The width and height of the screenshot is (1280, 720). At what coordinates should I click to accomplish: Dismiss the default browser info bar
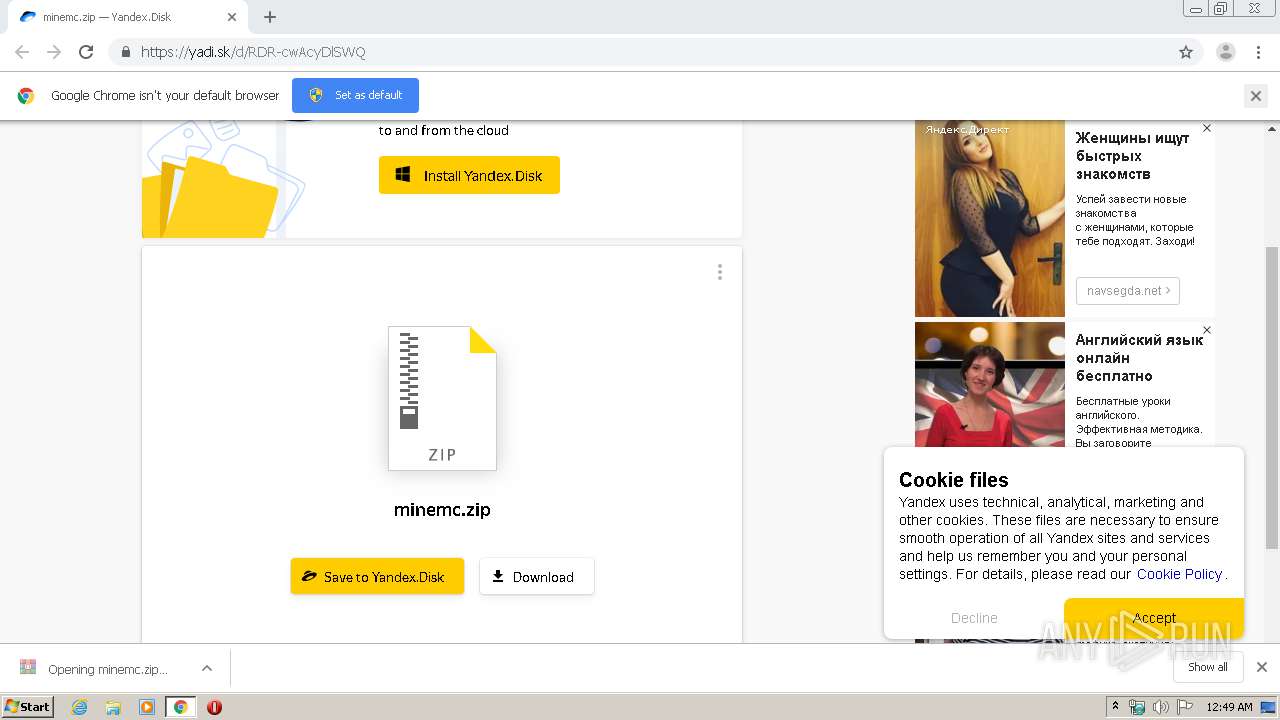pyautogui.click(x=1256, y=96)
